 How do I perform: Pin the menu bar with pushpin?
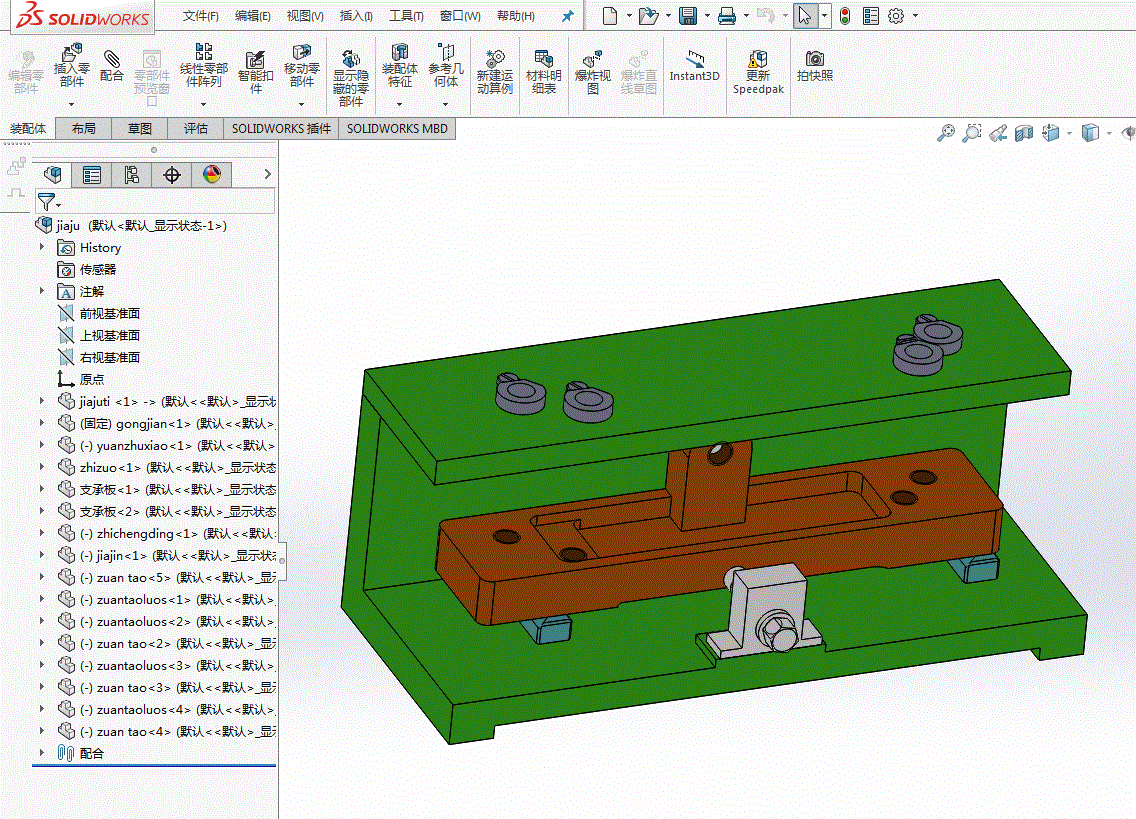coord(568,16)
